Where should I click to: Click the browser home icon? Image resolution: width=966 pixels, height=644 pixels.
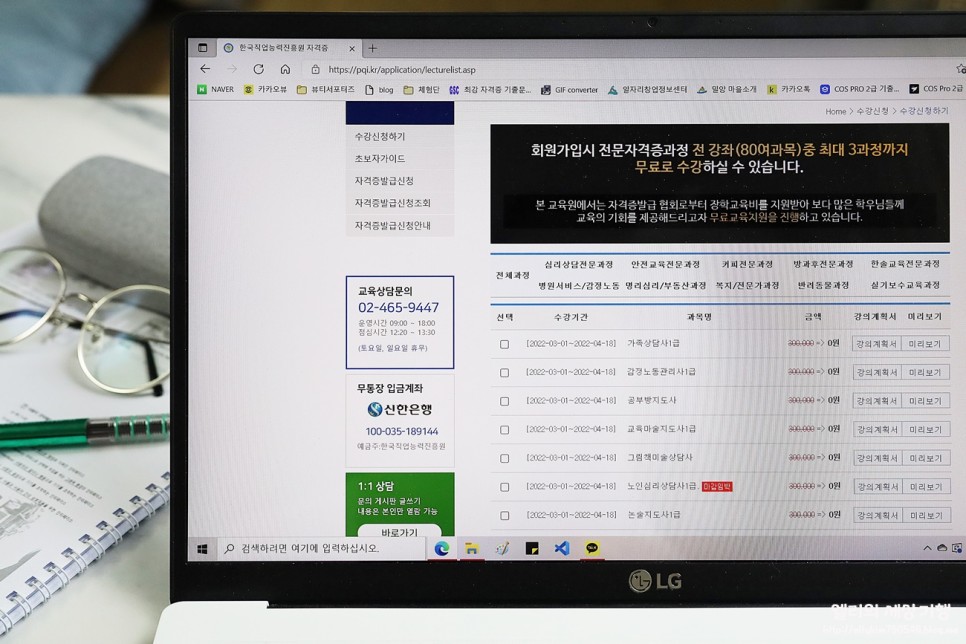point(285,68)
